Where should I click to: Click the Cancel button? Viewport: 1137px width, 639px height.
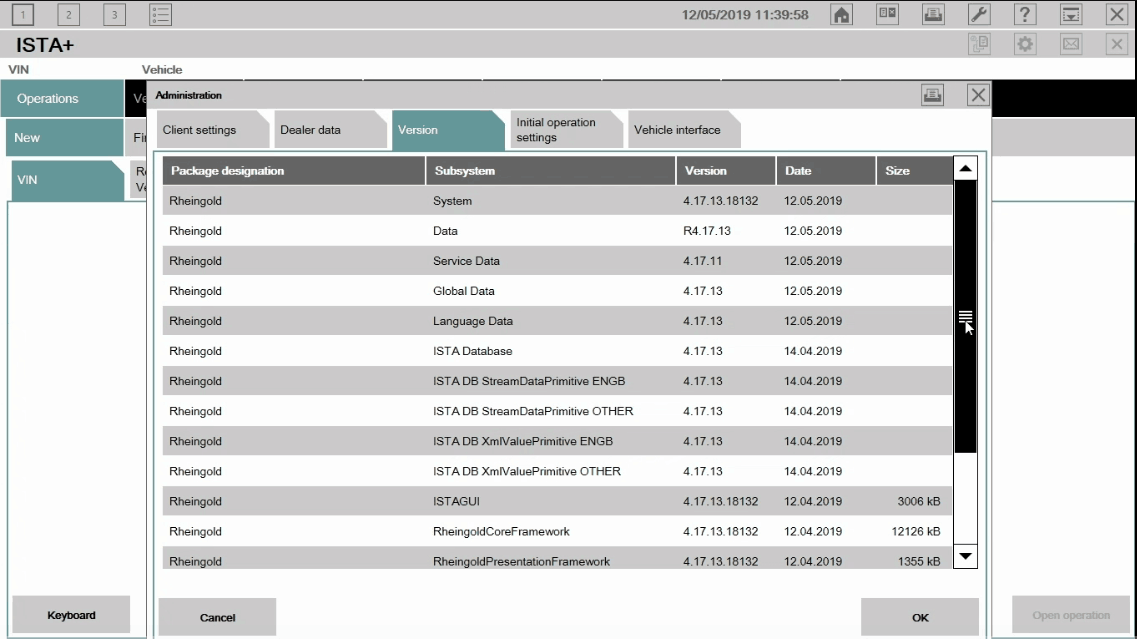point(217,618)
